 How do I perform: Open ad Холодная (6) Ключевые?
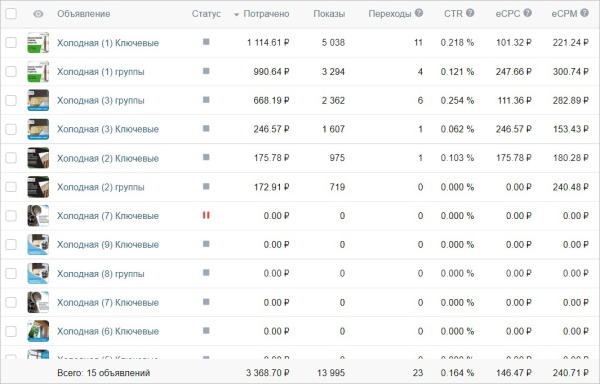[x=108, y=331]
